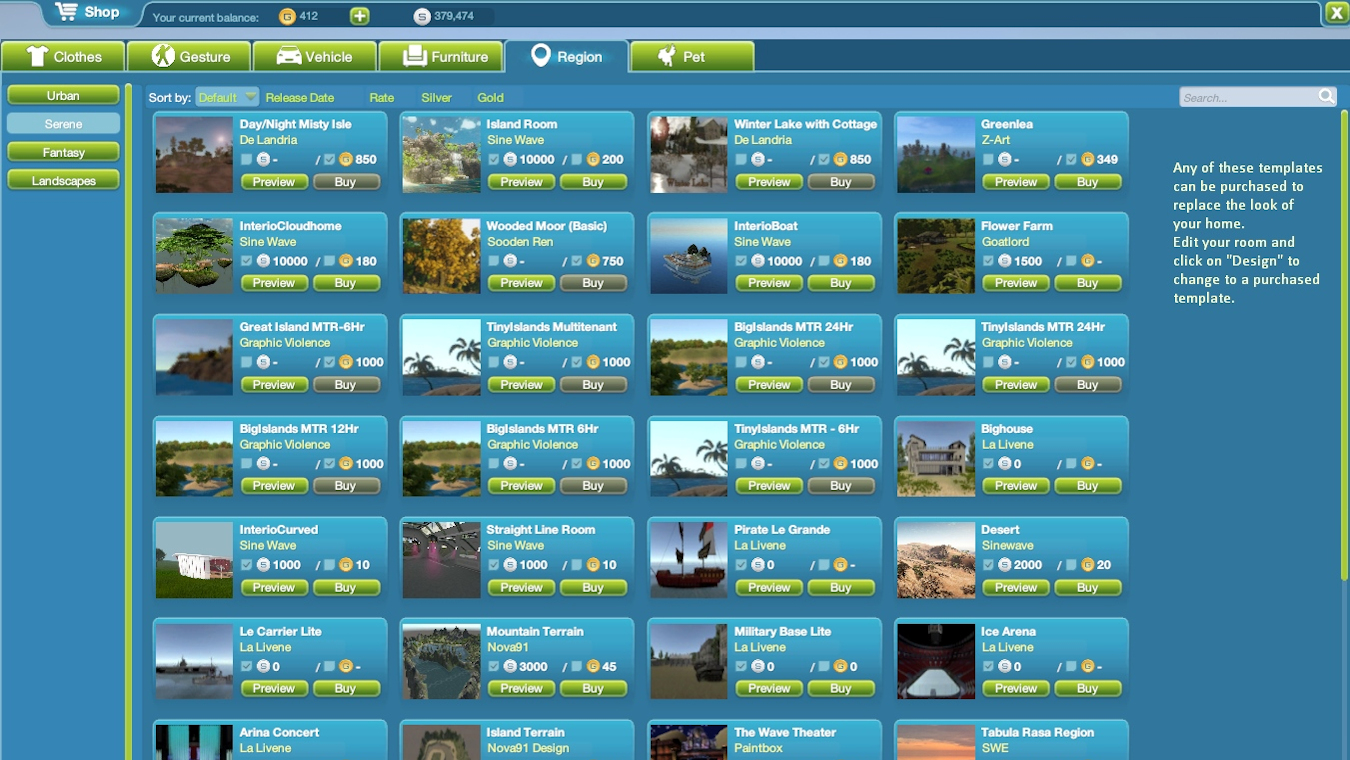Go to the Pet tab
This screenshot has width=1350, height=760.
[x=692, y=57]
